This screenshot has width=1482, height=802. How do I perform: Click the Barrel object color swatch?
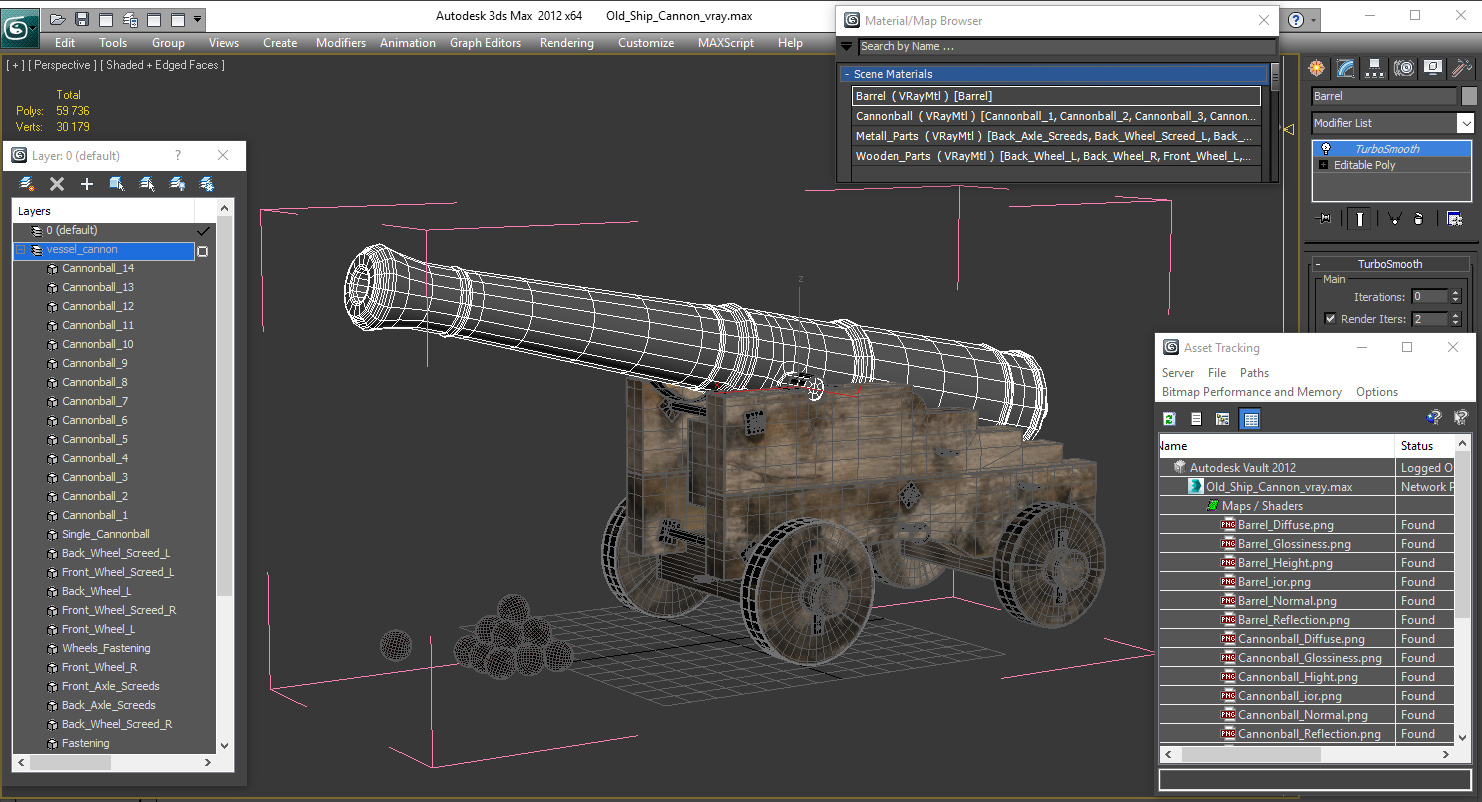1469,96
